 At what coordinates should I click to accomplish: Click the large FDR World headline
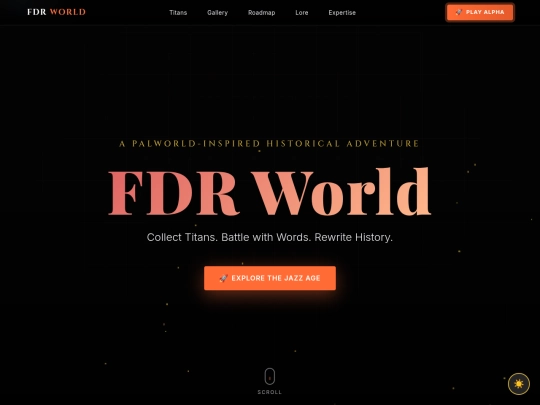coord(270,192)
